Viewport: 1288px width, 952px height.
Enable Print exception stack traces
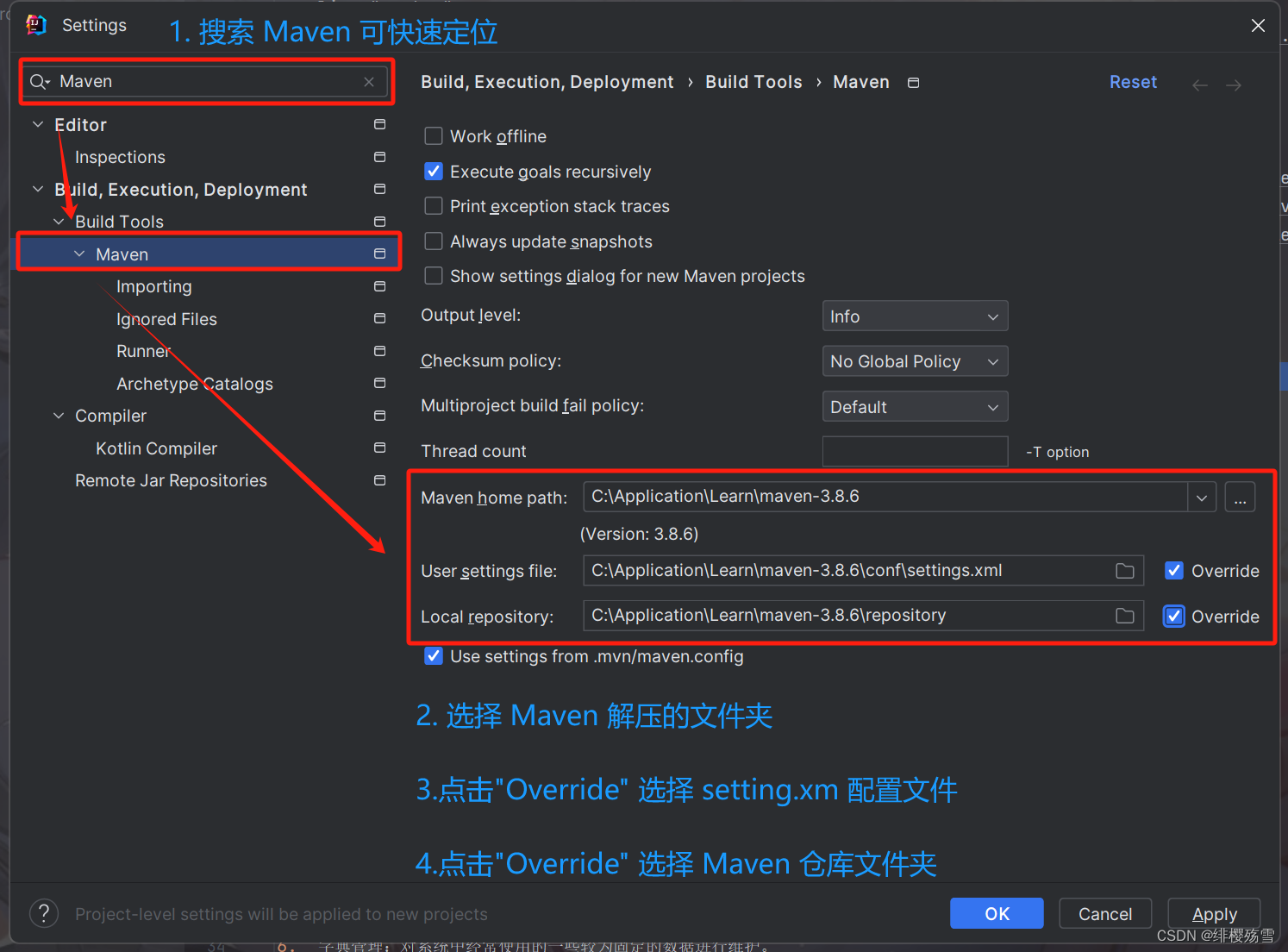click(x=434, y=206)
